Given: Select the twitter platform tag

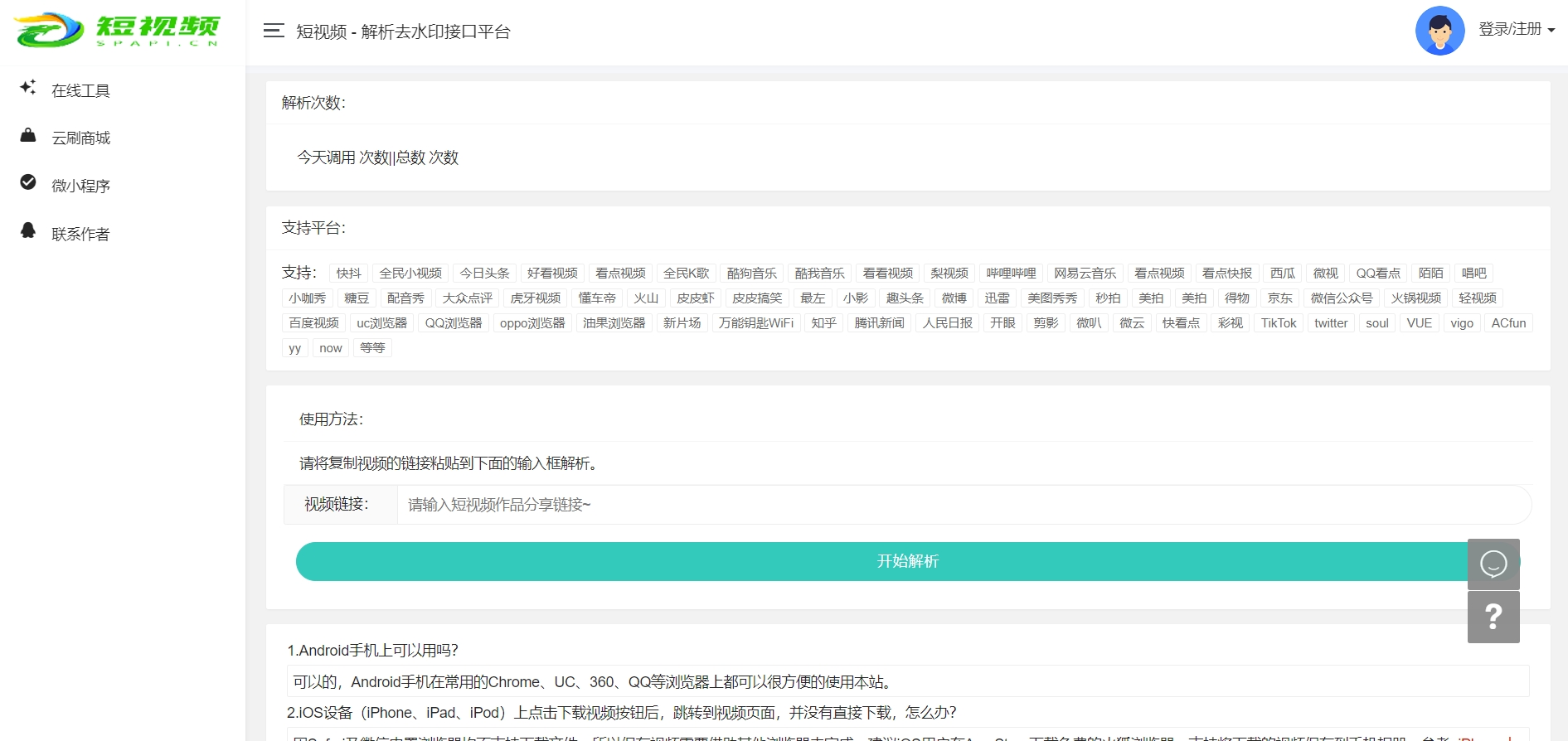Looking at the screenshot, I should (x=1331, y=323).
